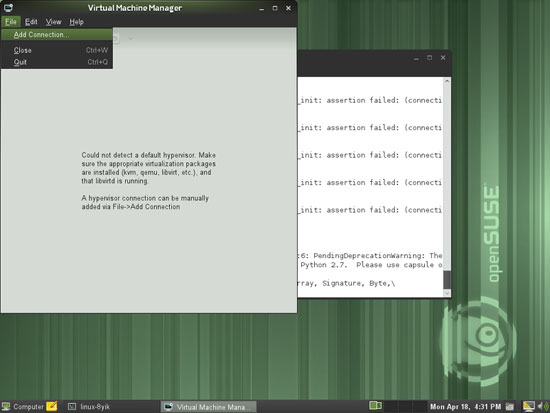Screen dimensions: 550x413
Task: Open the clock showing Mon Apr 18
Action: (x=465, y=407)
